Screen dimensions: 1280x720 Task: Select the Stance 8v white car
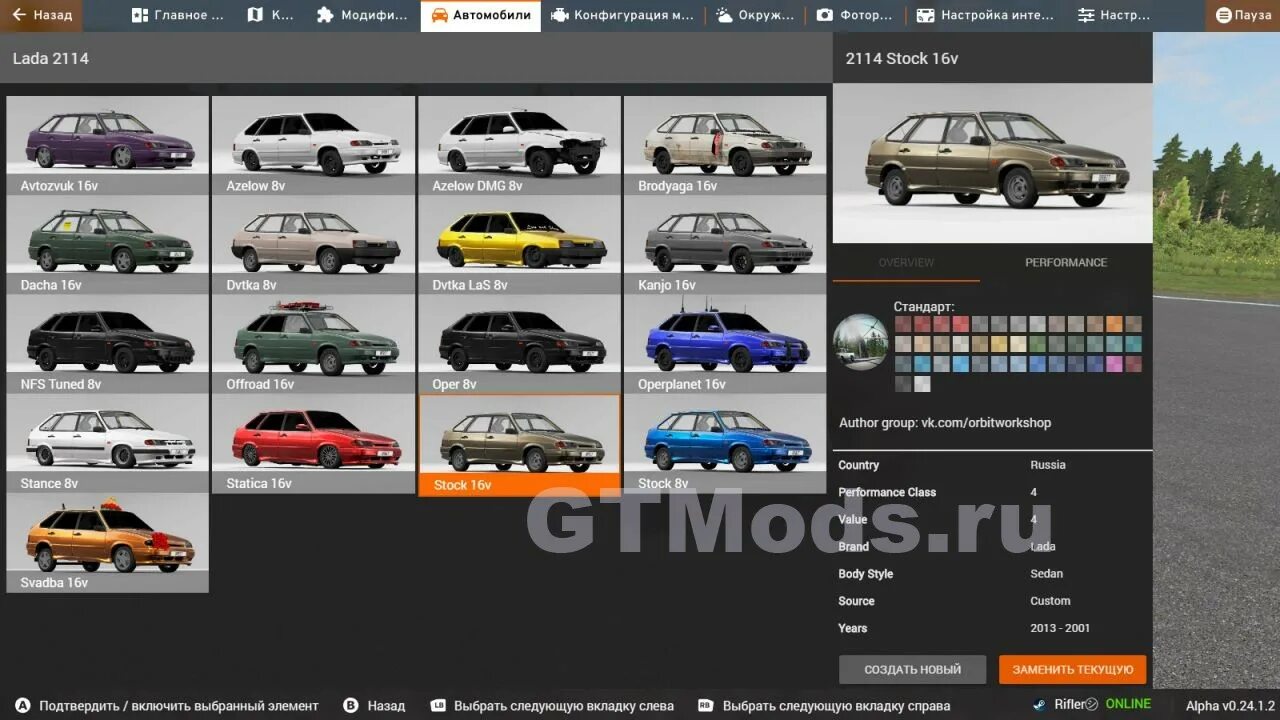click(108, 443)
